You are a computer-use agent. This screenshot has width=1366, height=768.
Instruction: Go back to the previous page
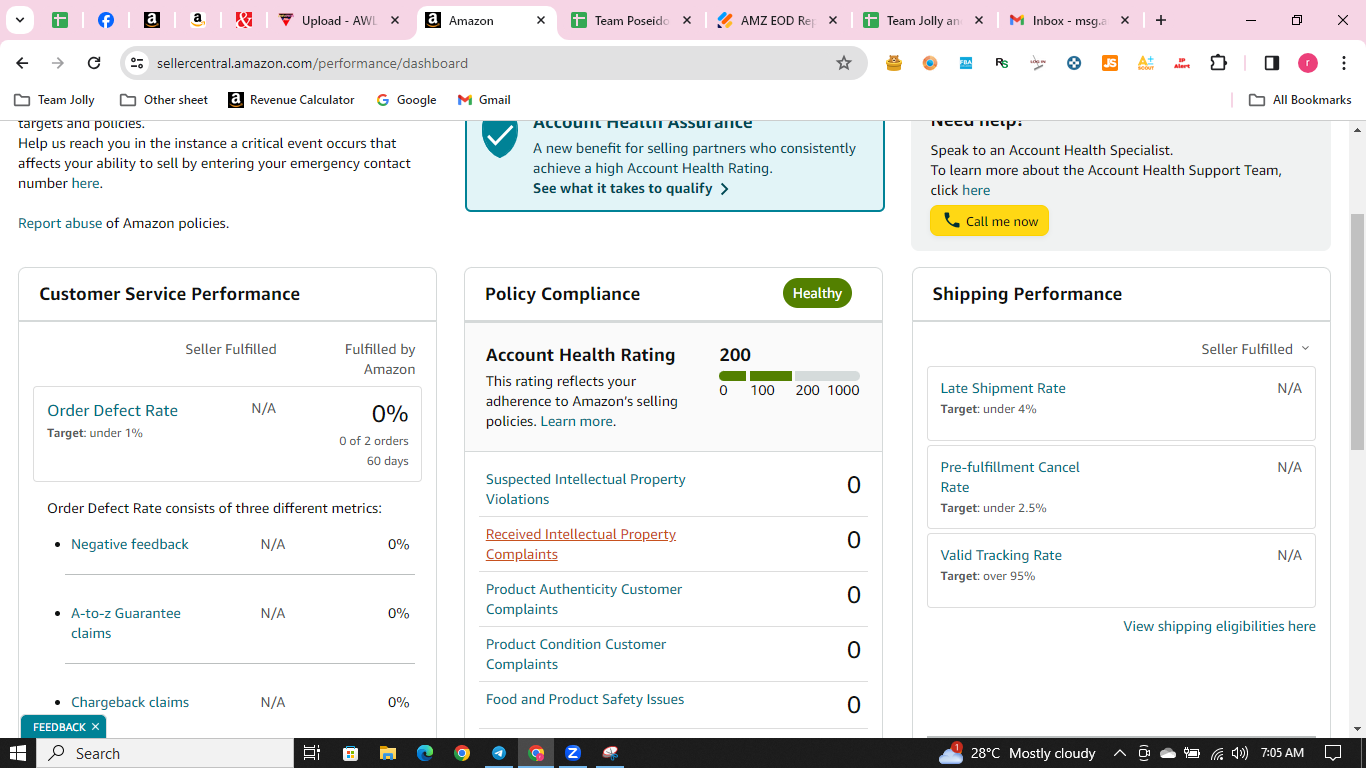click(x=22, y=63)
